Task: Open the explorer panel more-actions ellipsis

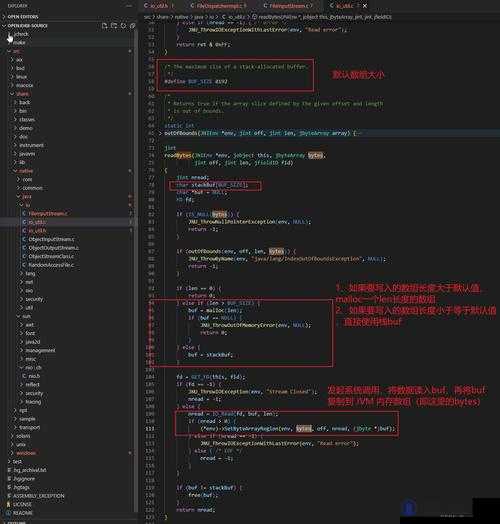Action: (x=129, y=6)
